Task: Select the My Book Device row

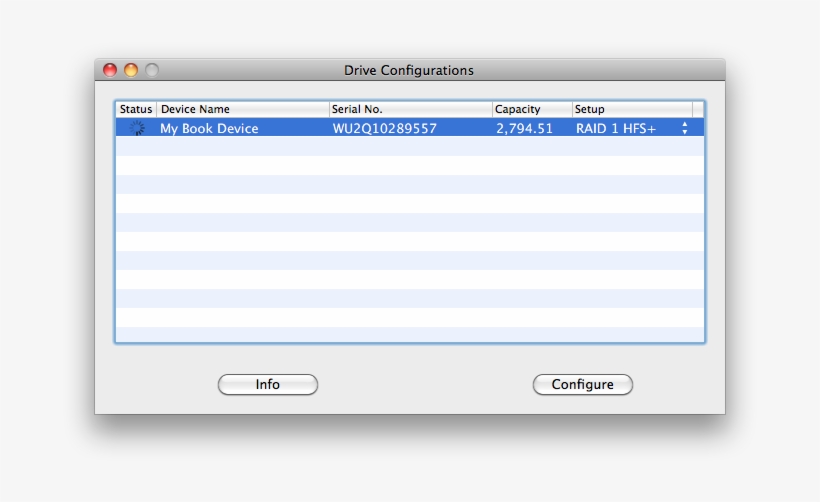Action: 209,128
